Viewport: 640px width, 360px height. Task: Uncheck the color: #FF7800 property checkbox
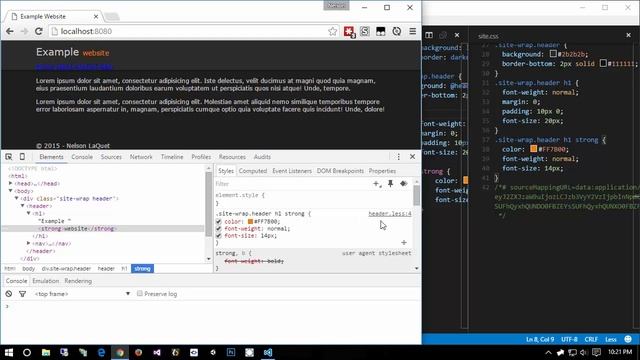click(x=218, y=222)
